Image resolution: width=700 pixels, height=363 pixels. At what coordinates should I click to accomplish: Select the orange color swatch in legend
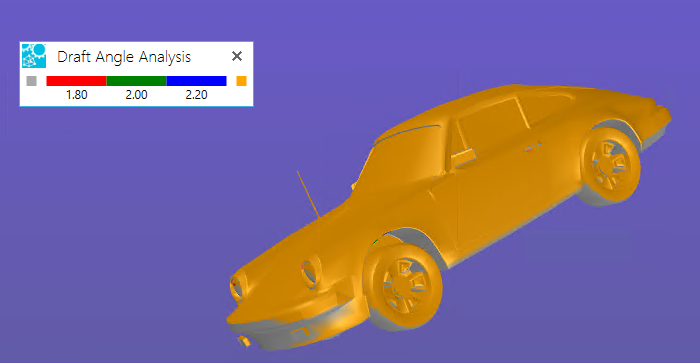click(x=242, y=81)
